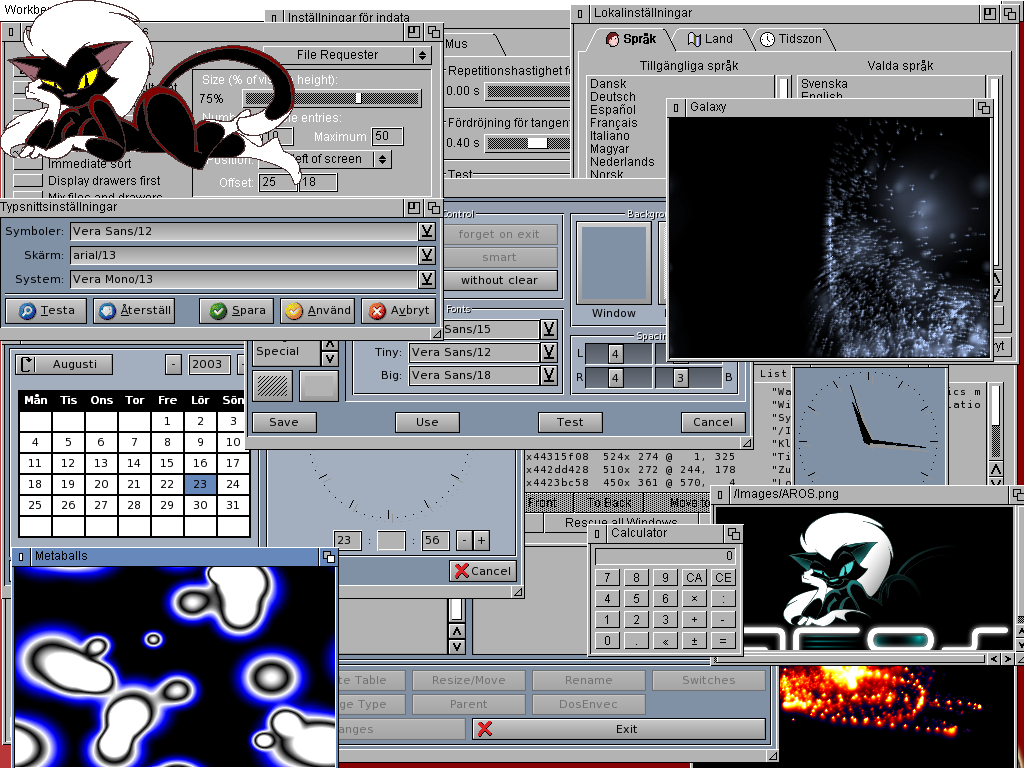Click the Avbryt button
The height and width of the screenshot is (768, 1024).
pyautogui.click(x=398, y=311)
